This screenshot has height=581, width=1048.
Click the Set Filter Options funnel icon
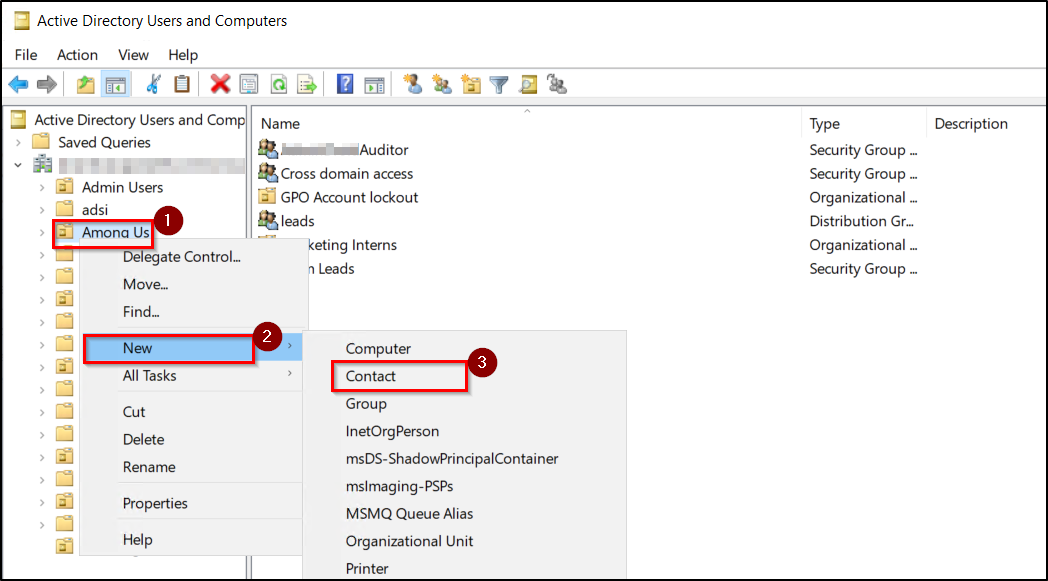498,84
